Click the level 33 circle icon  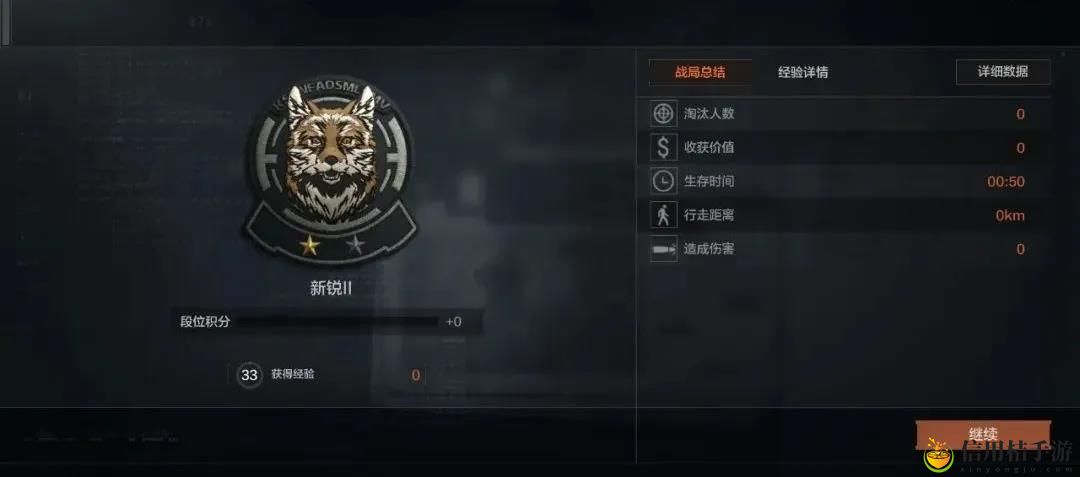249,375
